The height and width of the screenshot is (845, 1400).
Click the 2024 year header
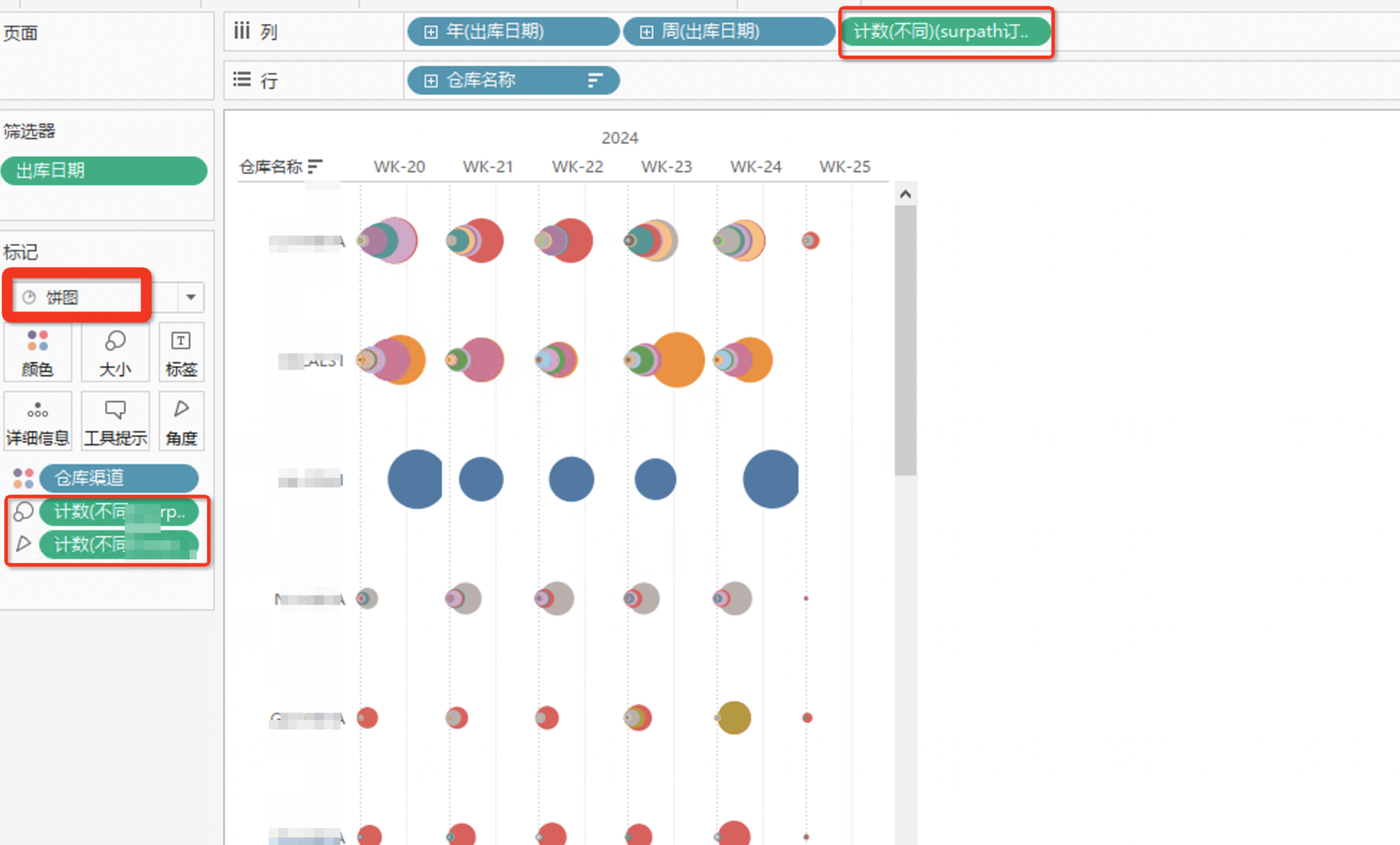[x=620, y=138]
